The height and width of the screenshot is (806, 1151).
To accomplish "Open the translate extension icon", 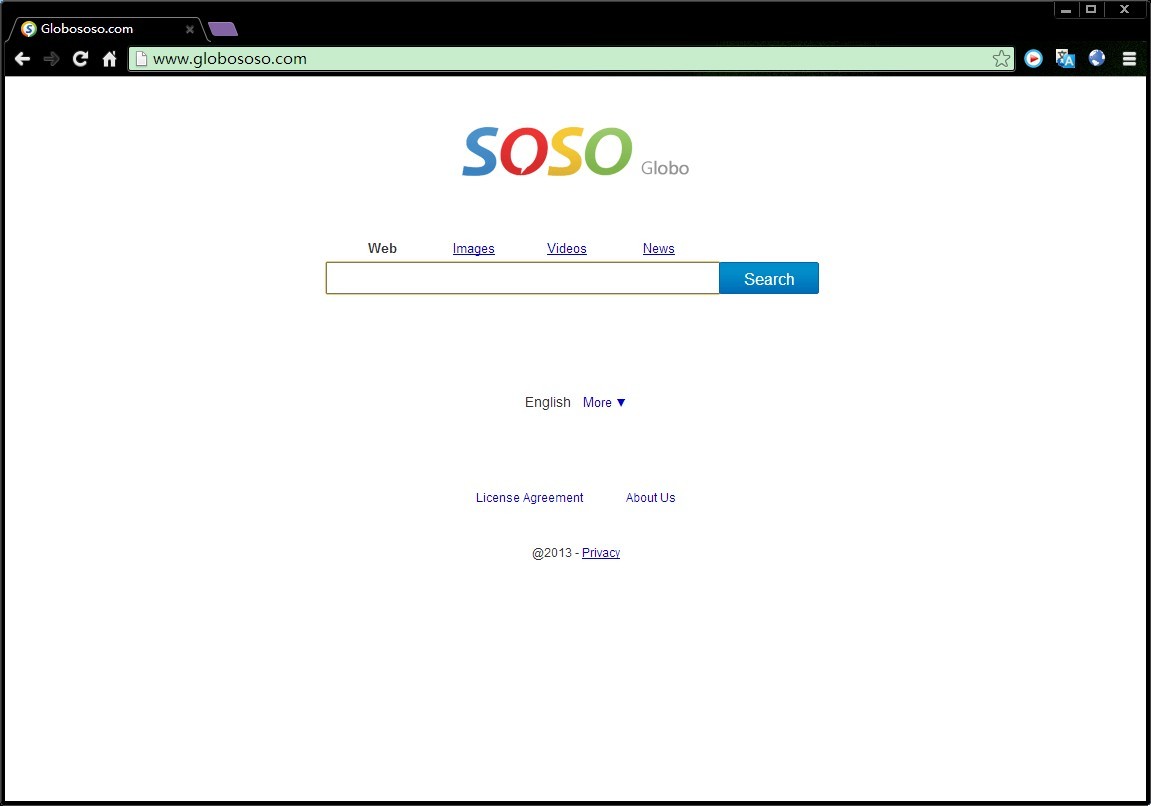I will tap(1065, 58).
